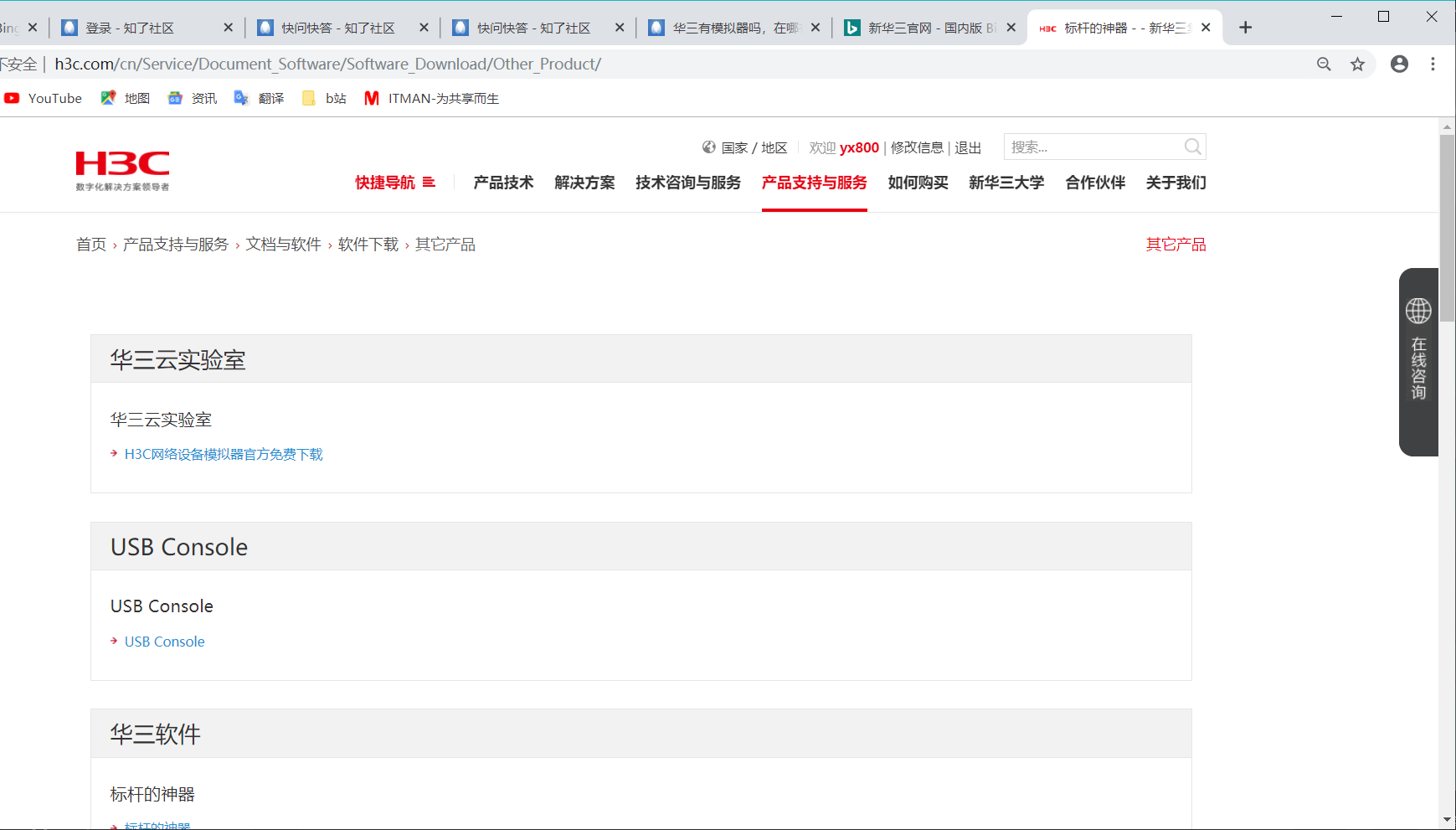Close the 登录 - 知了社区 tab
The height and width of the screenshot is (830, 1456).
point(228,28)
